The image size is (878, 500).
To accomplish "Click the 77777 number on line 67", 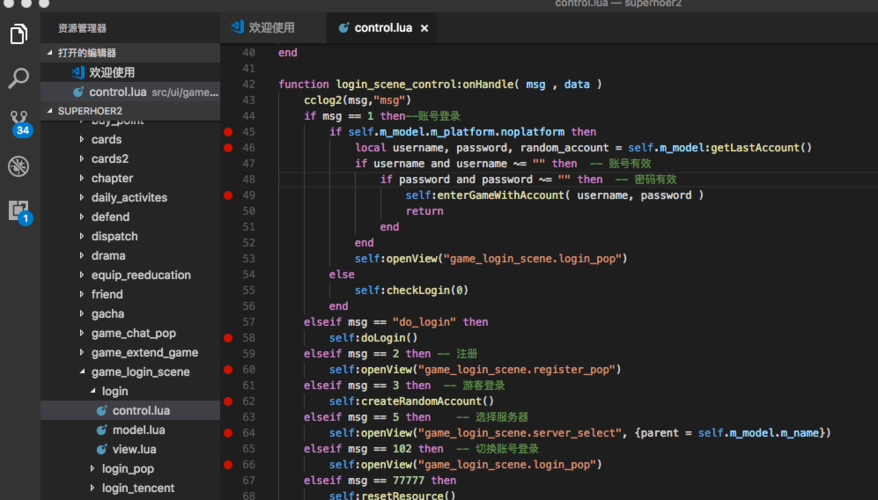I will tap(408, 480).
